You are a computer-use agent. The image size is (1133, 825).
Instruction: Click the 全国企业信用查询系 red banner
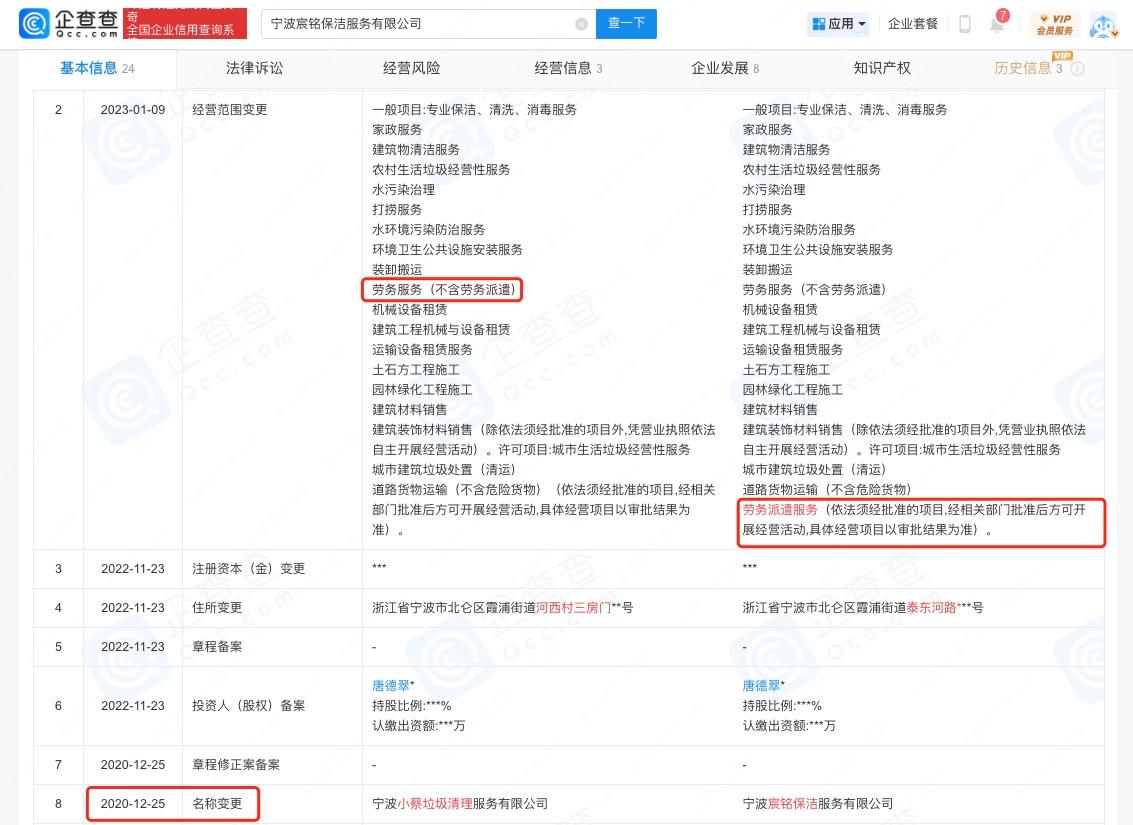coord(185,24)
